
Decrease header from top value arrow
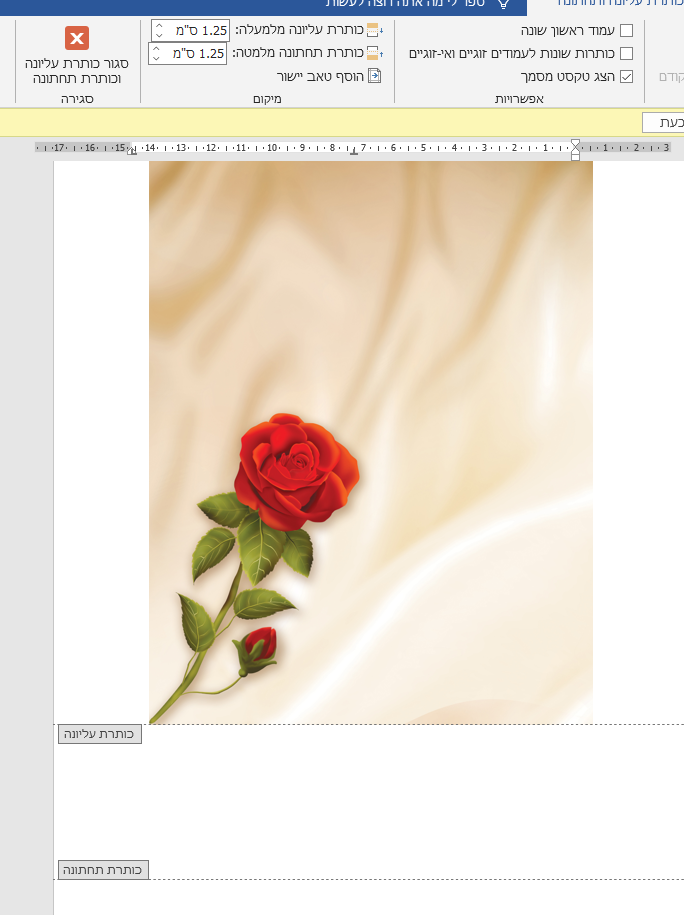pyautogui.click(x=159, y=35)
